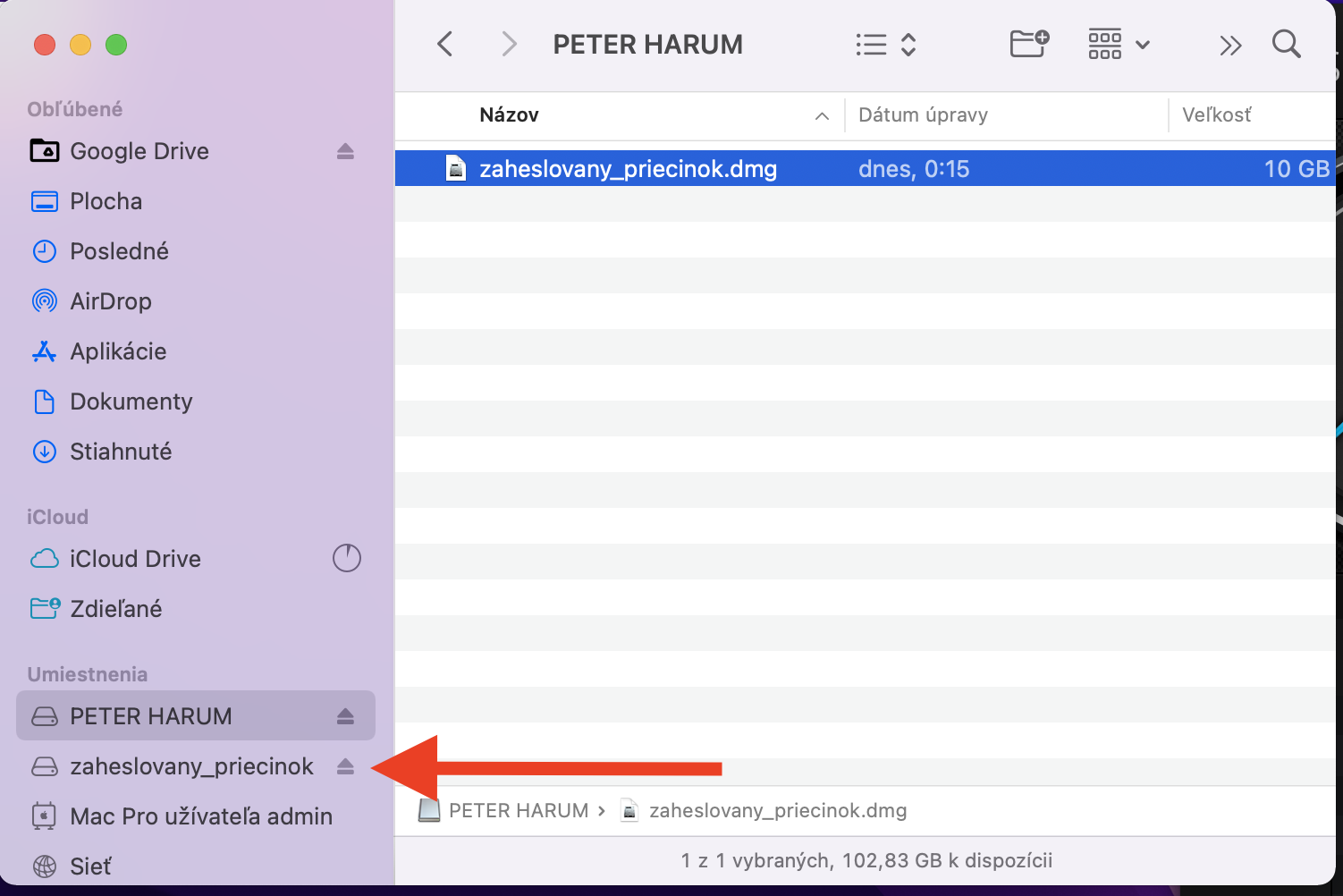The height and width of the screenshot is (896, 1343).
Task: Select the zaheslovany_priecinok.dmg file row
Action: coord(628,169)
